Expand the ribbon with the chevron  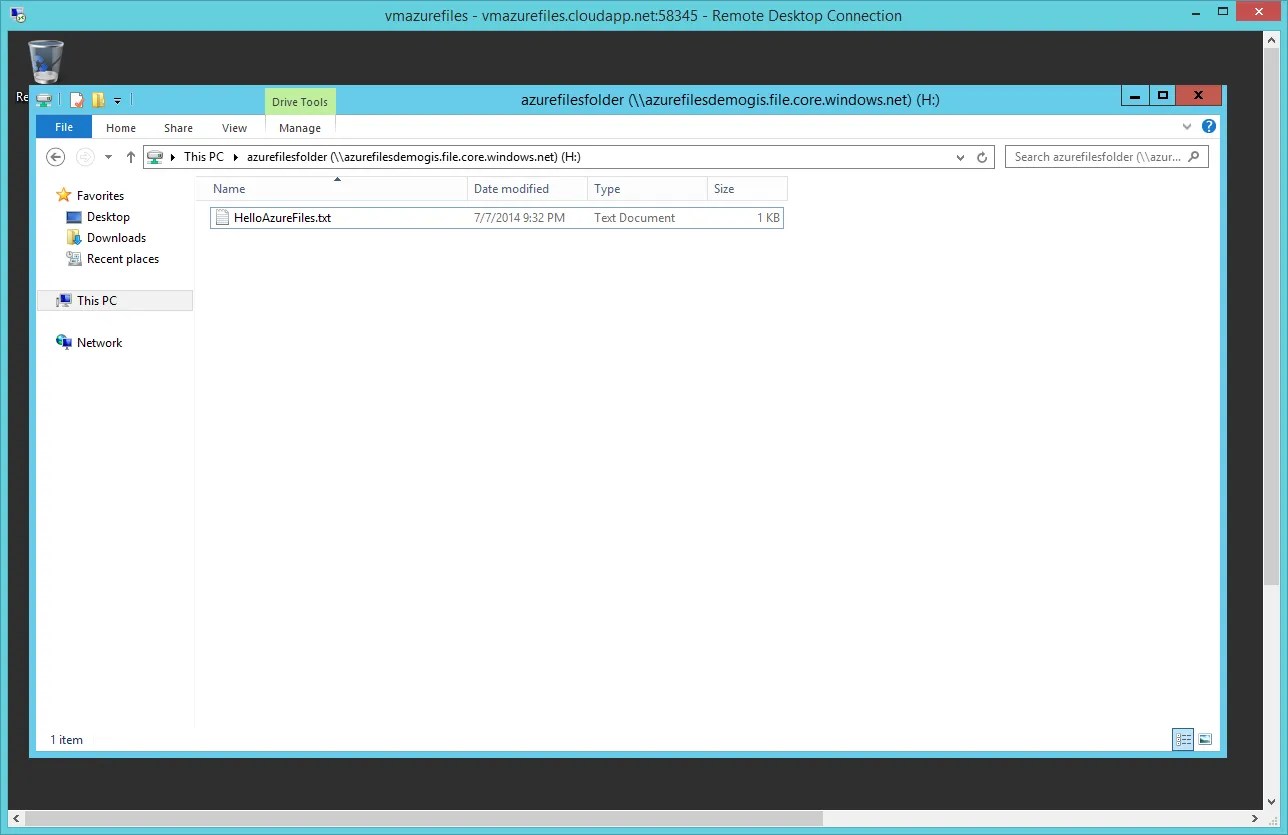(x=1188, y=127)
